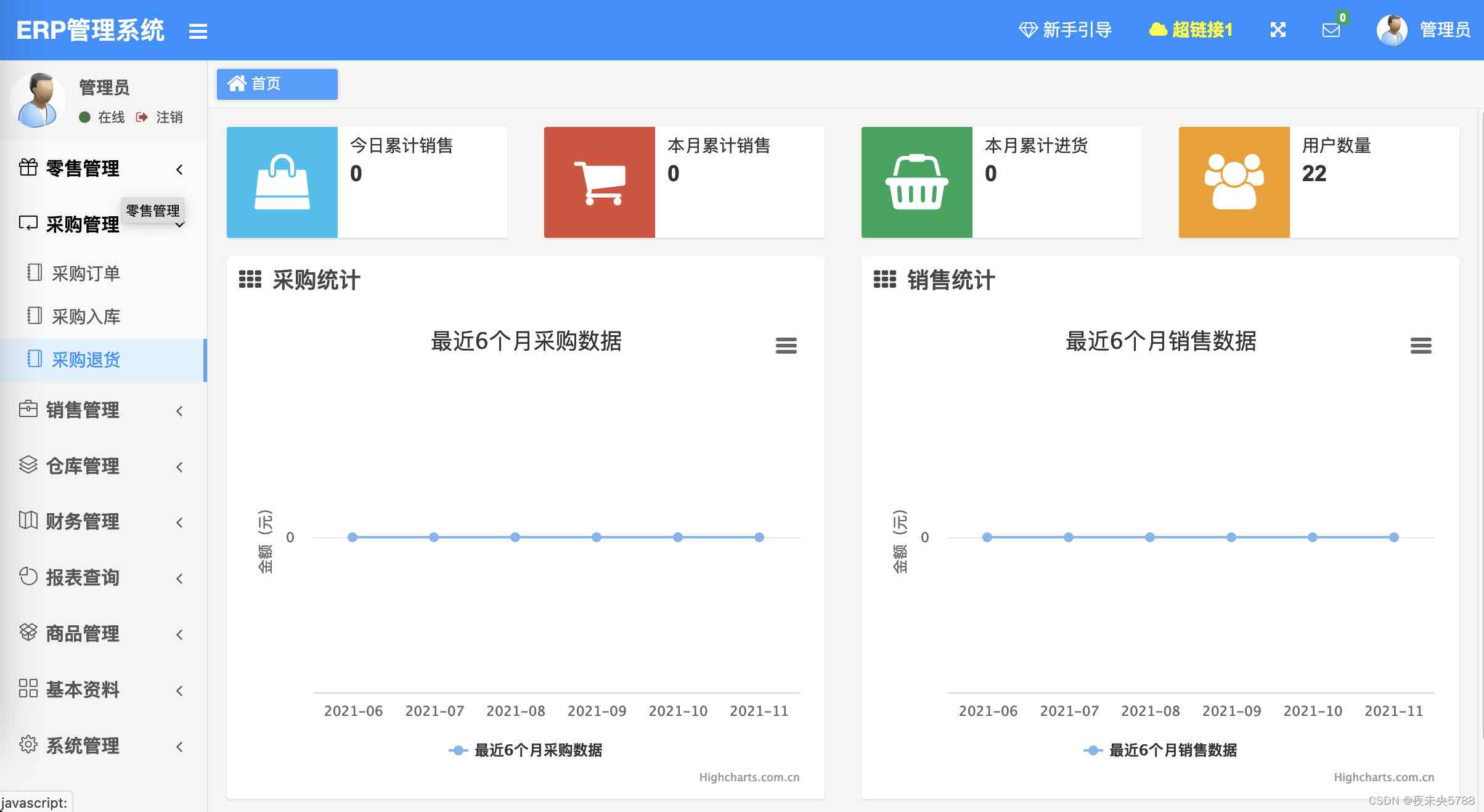Click the home icon on 首页 tab
1484x812 pixels.
[x=237, y=84]
